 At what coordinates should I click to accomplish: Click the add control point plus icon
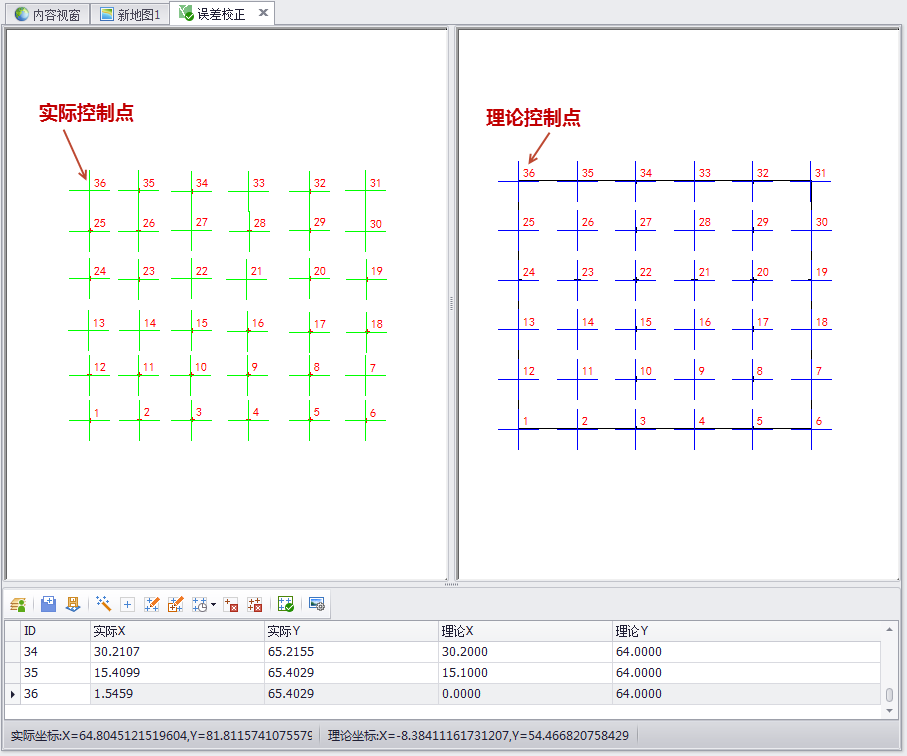click(x=127, y=604)
